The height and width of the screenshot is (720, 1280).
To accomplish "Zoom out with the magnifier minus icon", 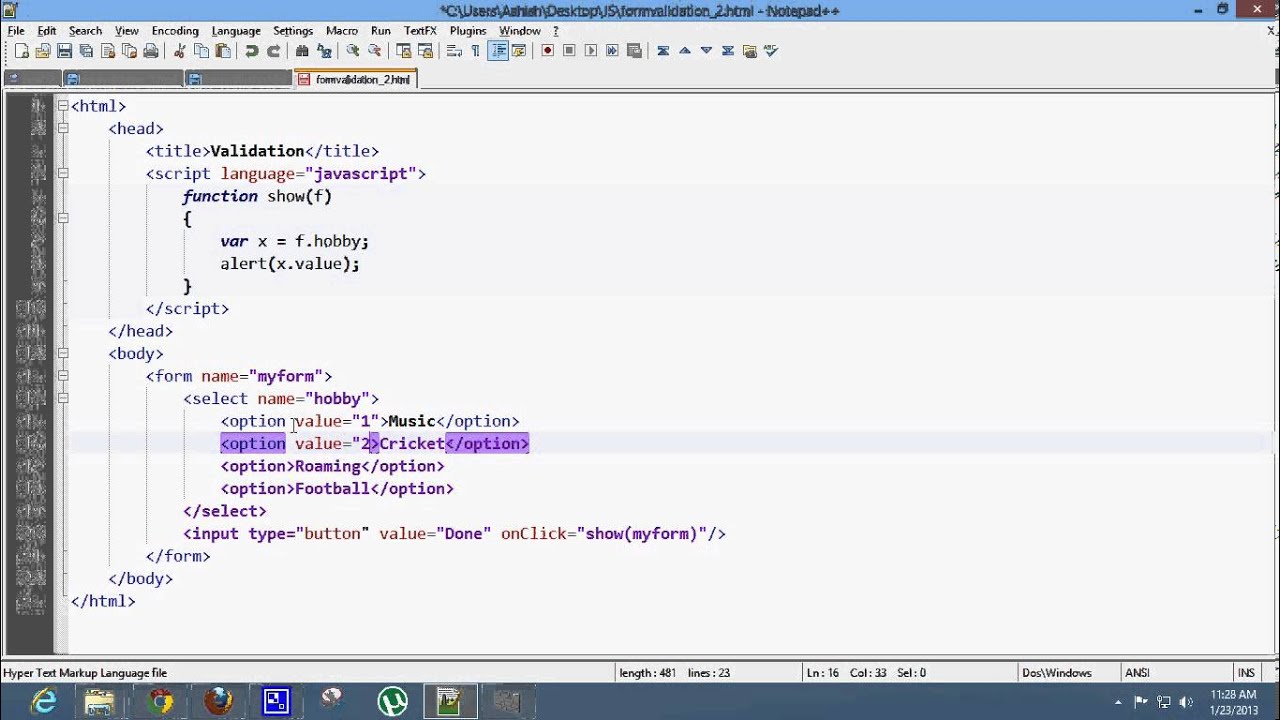I will coord(374,51).
